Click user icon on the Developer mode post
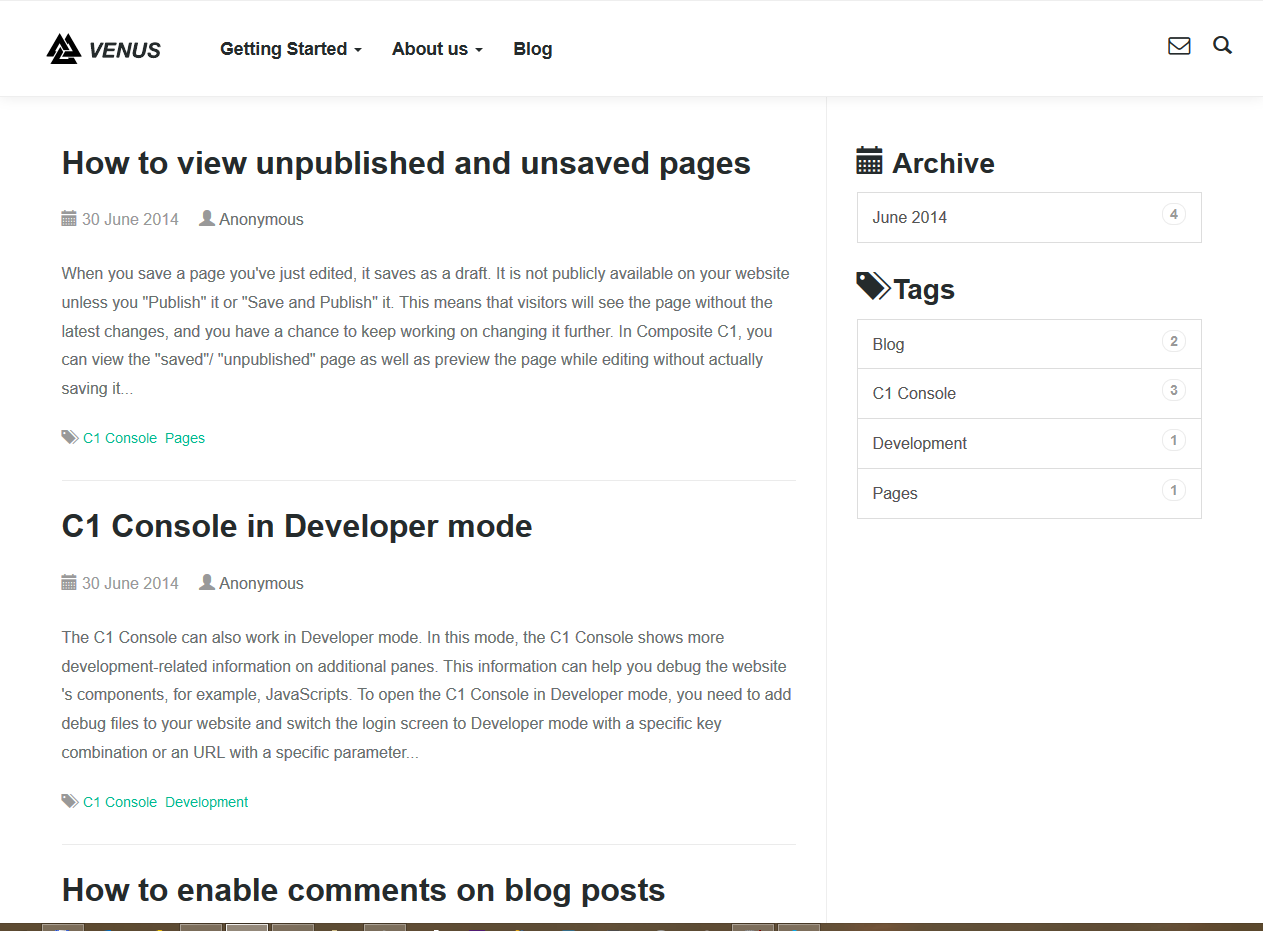 click(207, 583)
